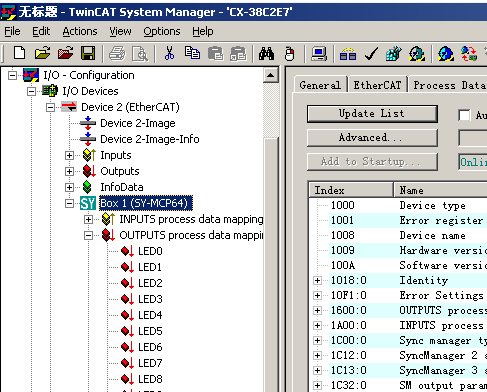Click the Check Configuration checkmark icon

click(x=371, y=53)
